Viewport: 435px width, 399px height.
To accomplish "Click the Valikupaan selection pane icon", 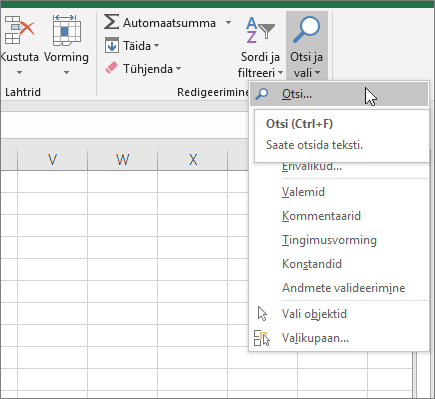I will coord(262,338).
